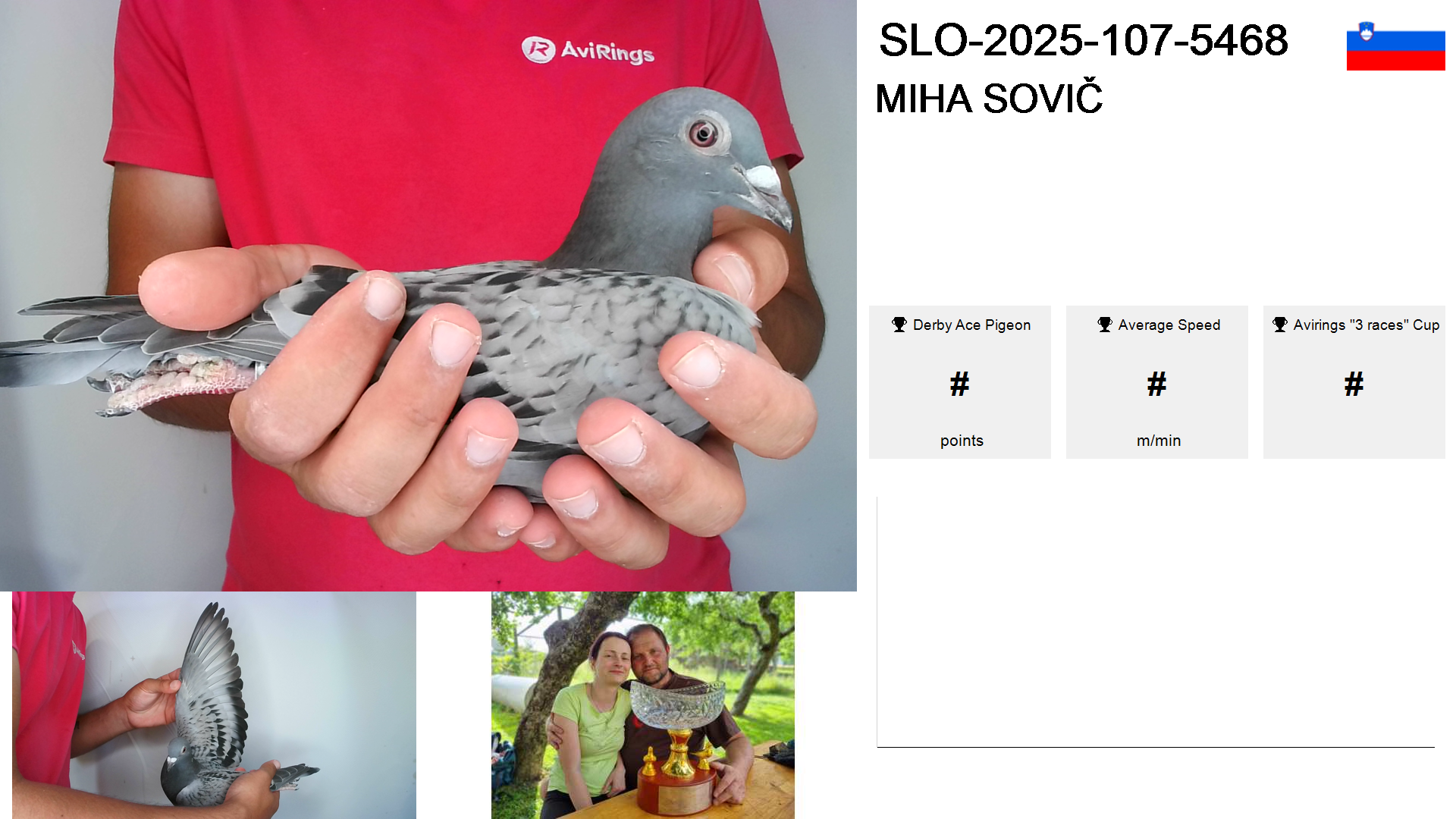Open the Avirings "3 races" Cup card

pos(1354,382)
